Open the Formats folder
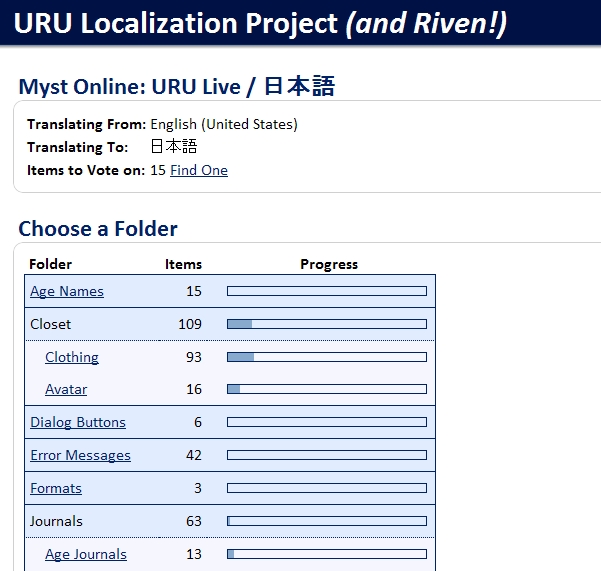Image resolution: width=601 pixels, height=571 pixels. [x=56, y=488]
